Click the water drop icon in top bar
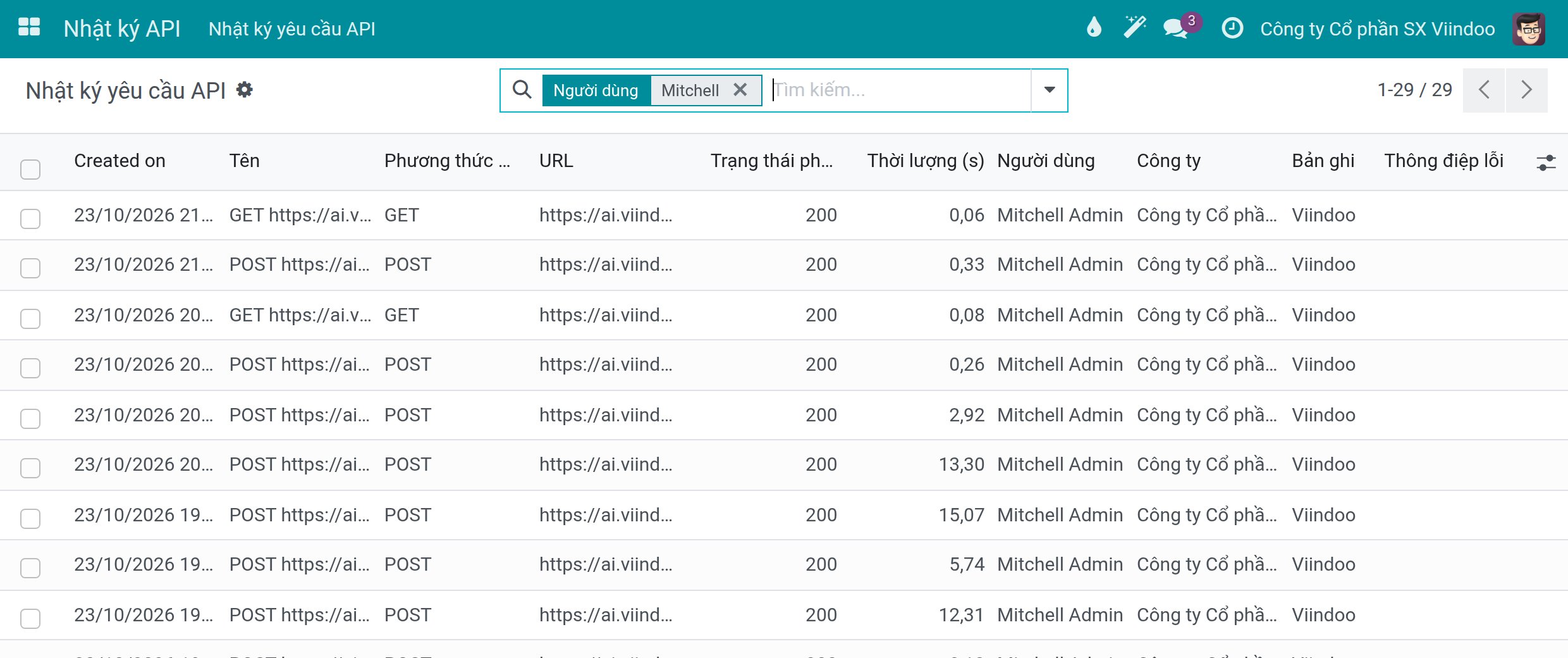1568x658 pixels. 1094,28
